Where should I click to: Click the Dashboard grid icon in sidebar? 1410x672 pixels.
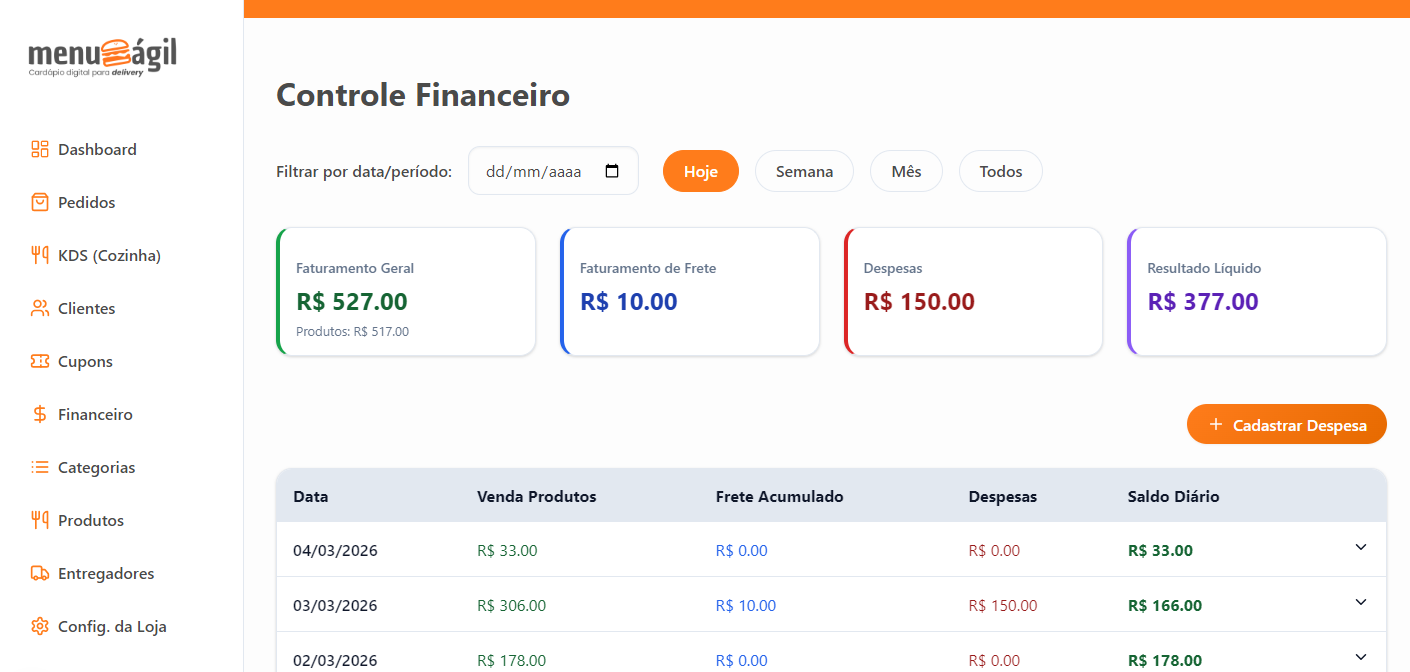pyautogui.click(x=40, y=150)
